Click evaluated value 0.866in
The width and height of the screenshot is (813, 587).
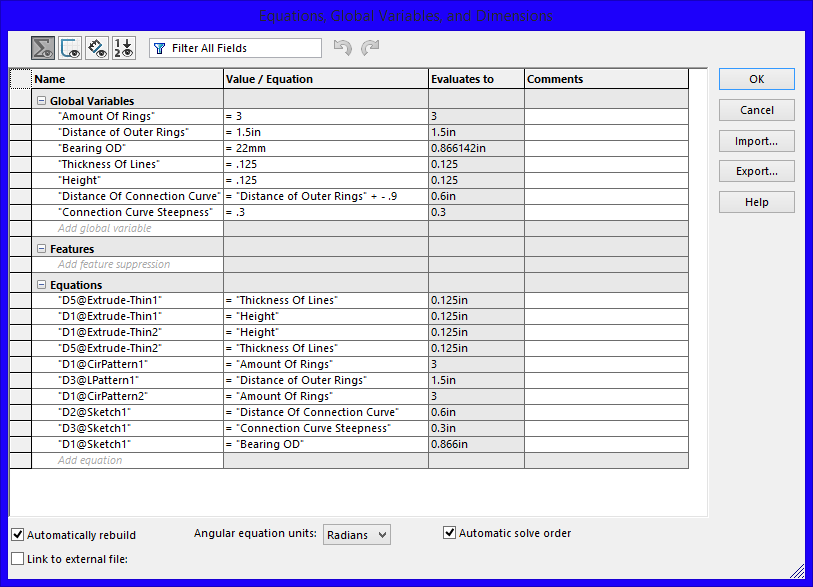coord(476,444)
